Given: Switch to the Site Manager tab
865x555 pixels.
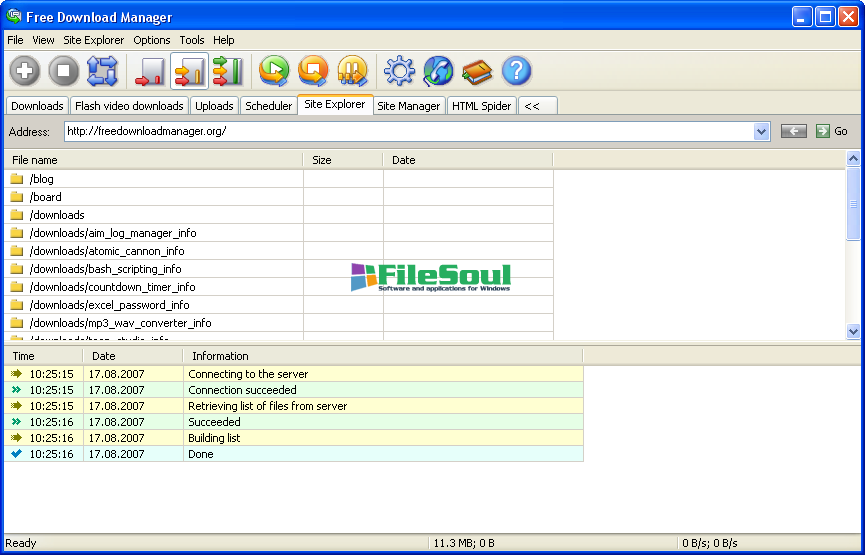Looking at the screenshot, I should (409, 106).
